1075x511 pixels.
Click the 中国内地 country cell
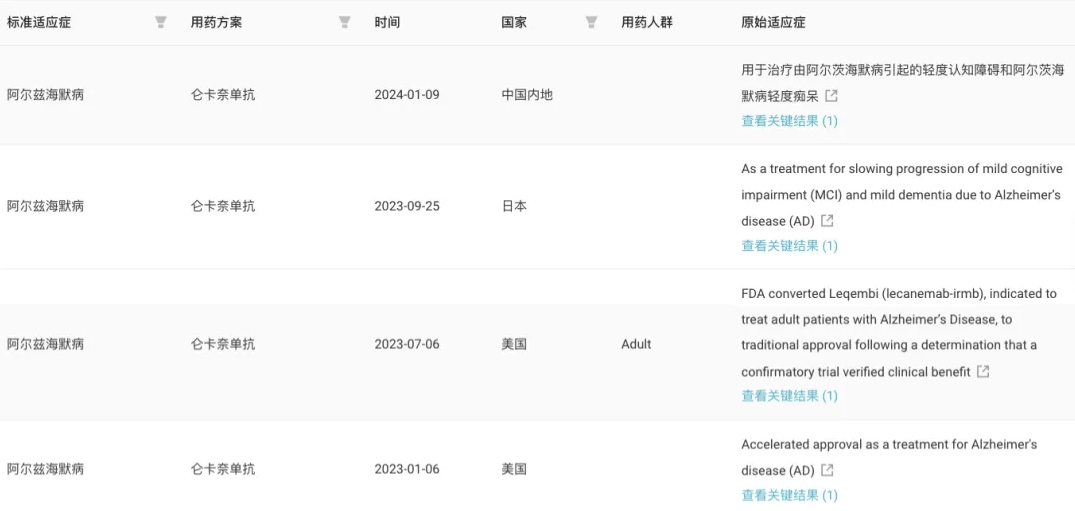tap(527, 95)
